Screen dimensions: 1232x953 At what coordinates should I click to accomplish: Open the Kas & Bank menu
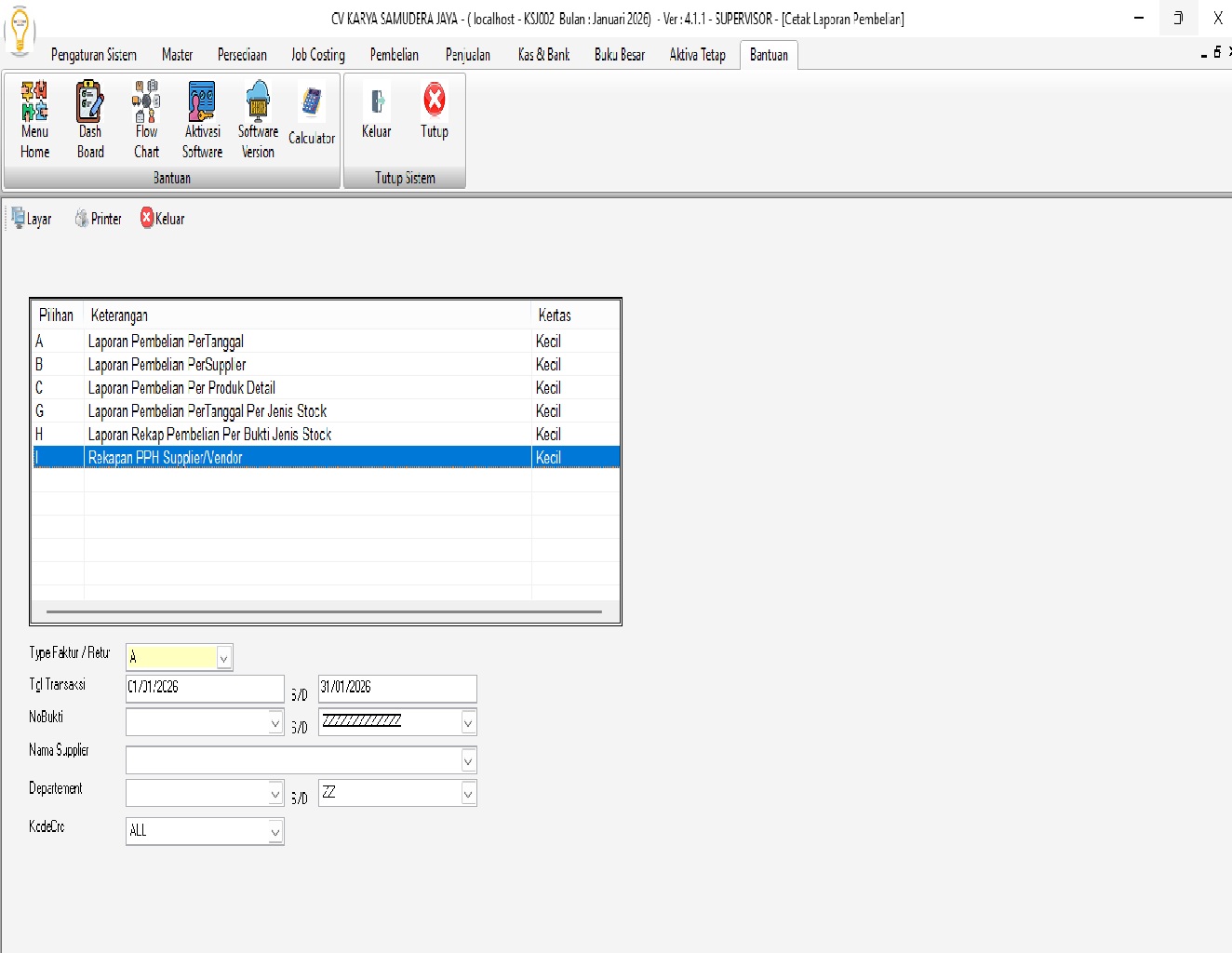(x=543, y=55)
